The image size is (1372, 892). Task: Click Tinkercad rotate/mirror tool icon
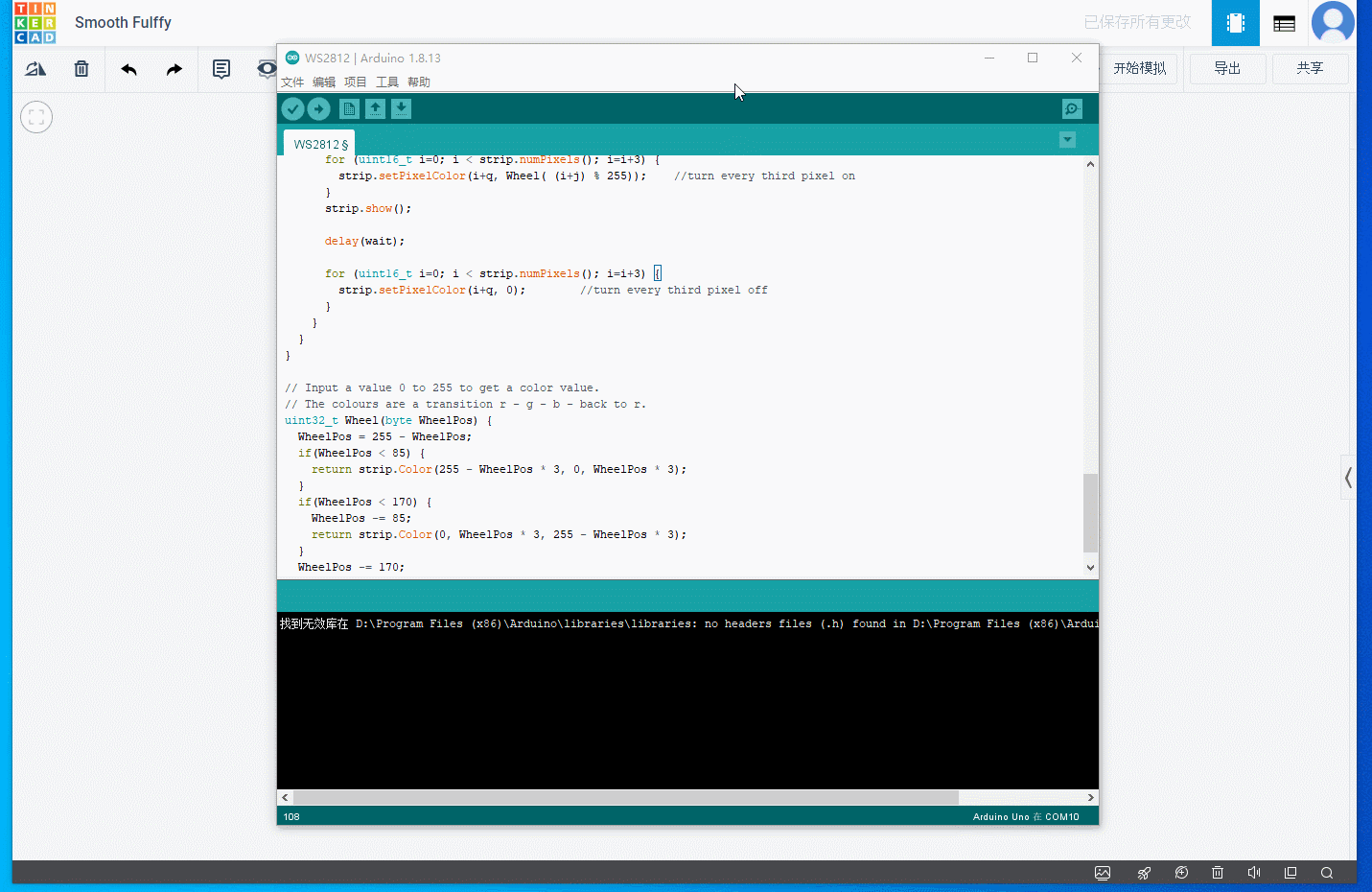click(x=35, y=69)
